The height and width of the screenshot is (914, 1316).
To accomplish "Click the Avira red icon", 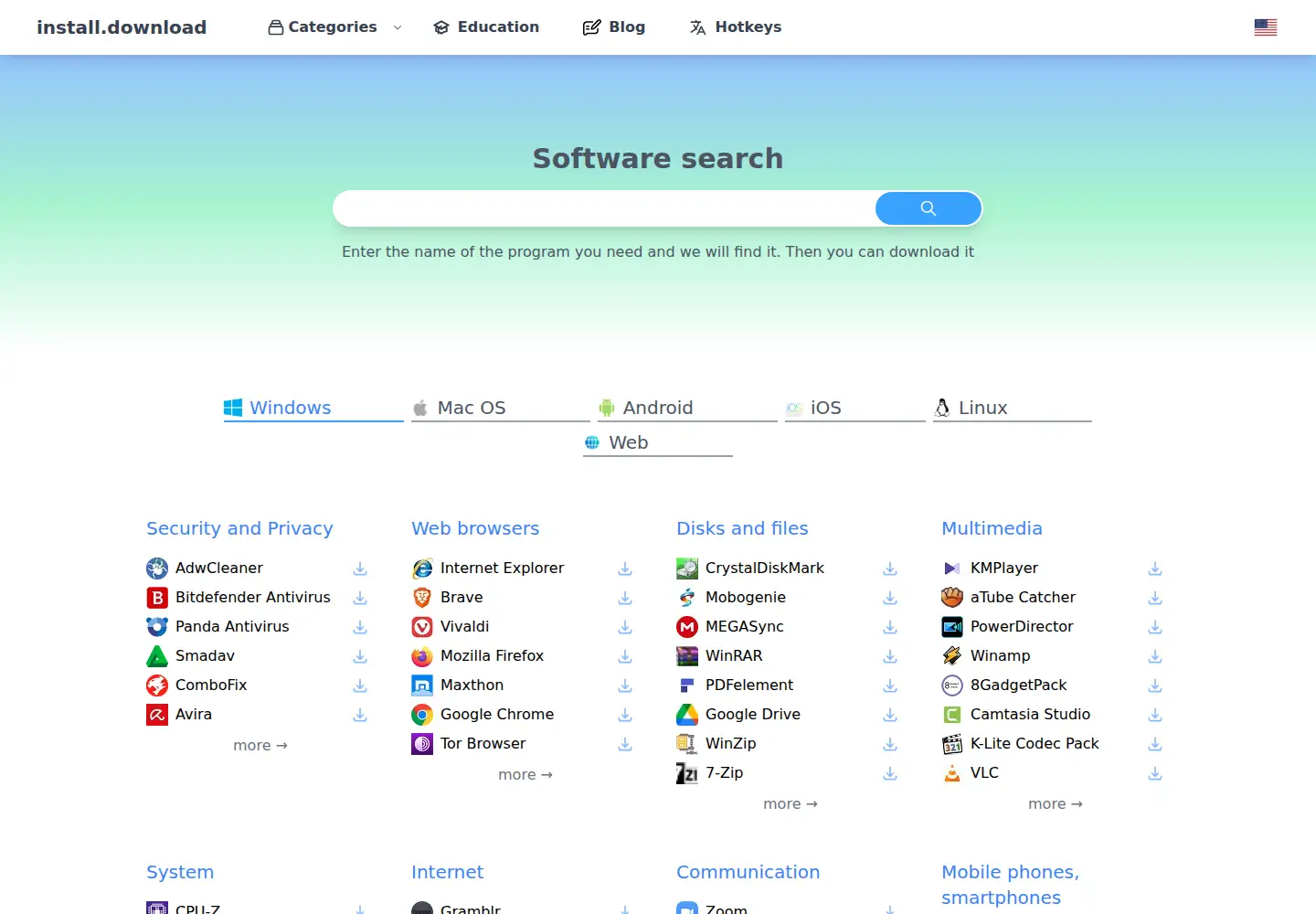I will [157, 715].
